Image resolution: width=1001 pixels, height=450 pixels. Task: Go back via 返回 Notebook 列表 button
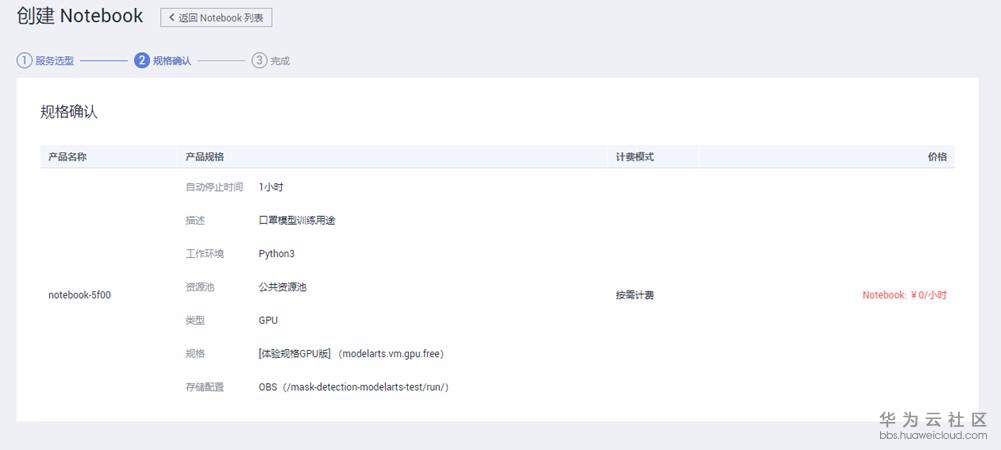click(216, 18)
